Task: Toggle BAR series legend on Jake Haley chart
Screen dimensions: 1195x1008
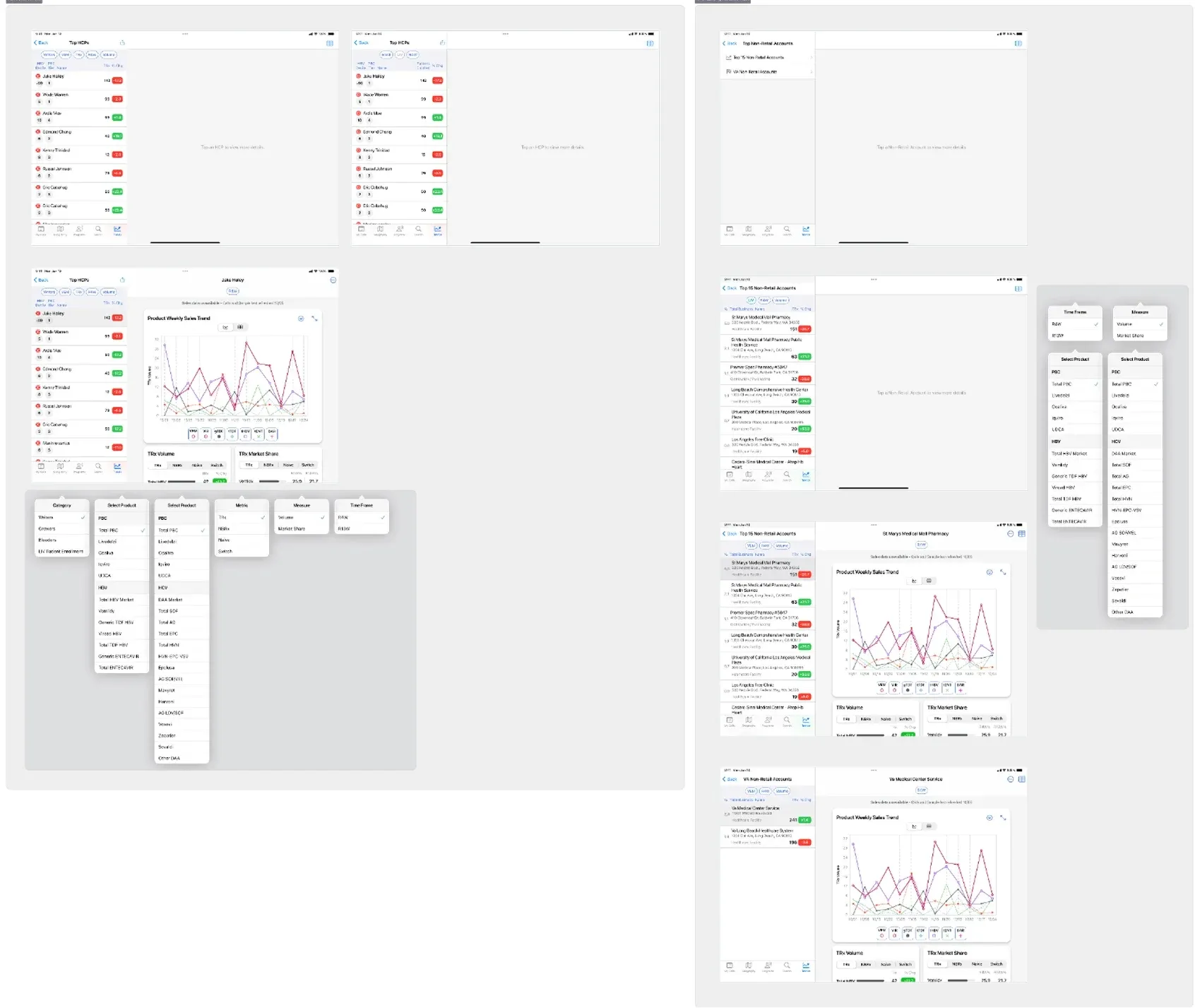Action: pos(272,433)
